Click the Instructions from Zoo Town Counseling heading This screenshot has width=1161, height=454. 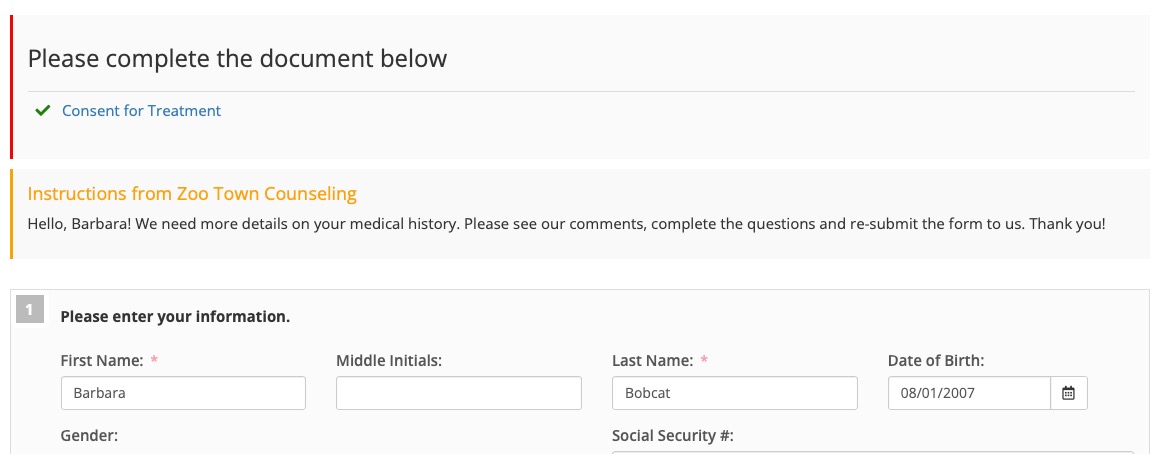pos(192,194)
